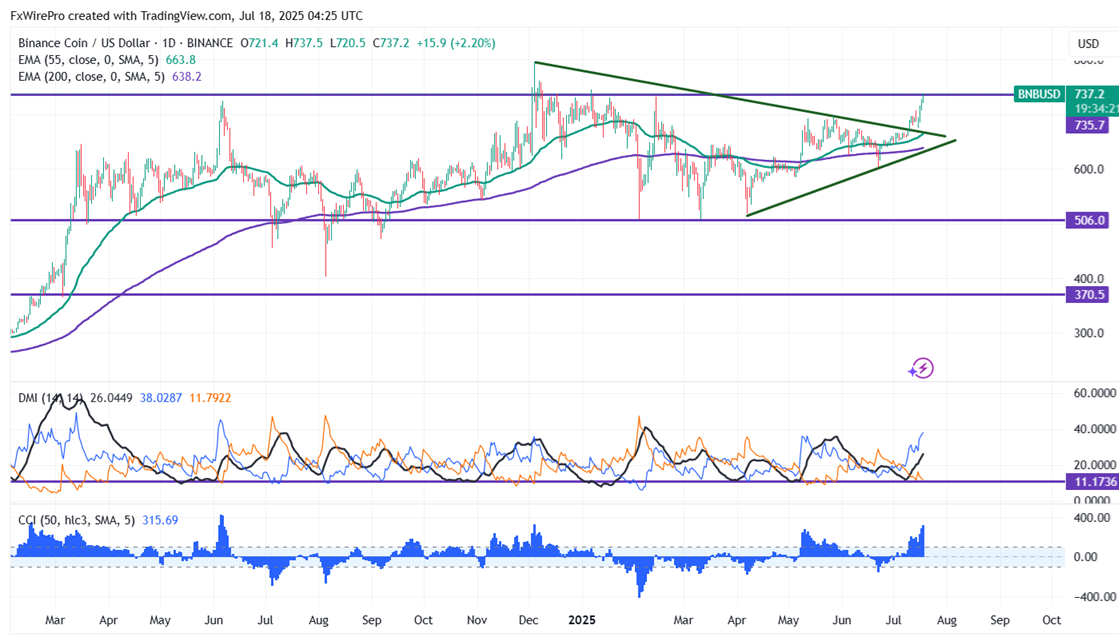Click the 315.69 CCI value
Image resolution: width=1119 pixels, height=639 pixels.
[161, 520]
